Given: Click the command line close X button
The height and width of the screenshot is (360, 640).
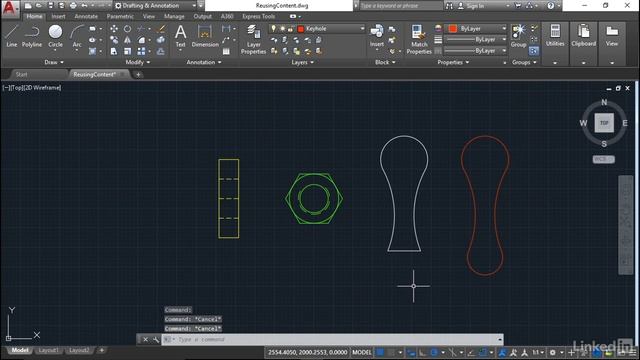Looking at the screenshot, I should pyautogui.click(x=145, y=340).
